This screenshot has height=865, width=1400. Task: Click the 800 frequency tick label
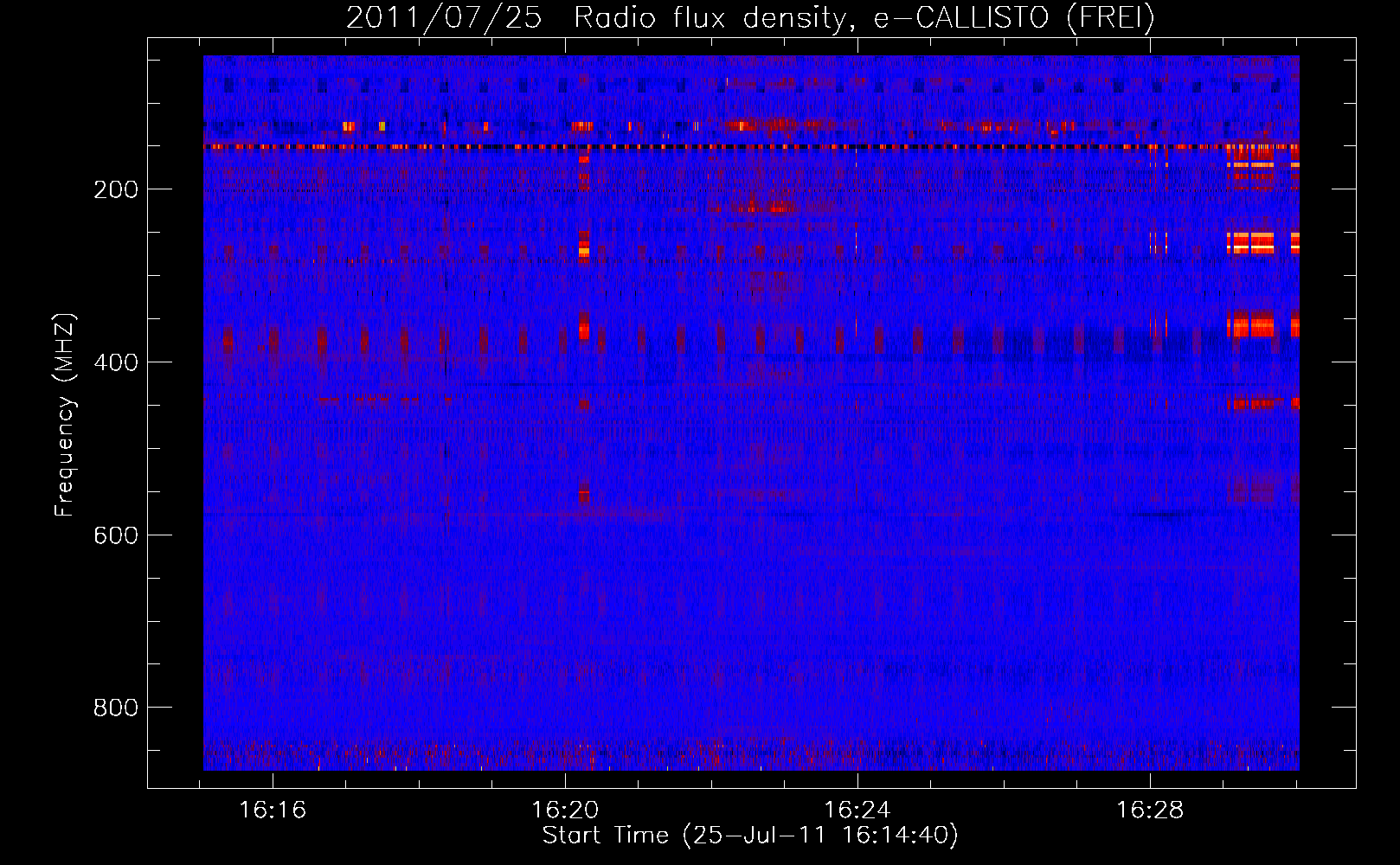pyautogui.click(x=116, y=708)
